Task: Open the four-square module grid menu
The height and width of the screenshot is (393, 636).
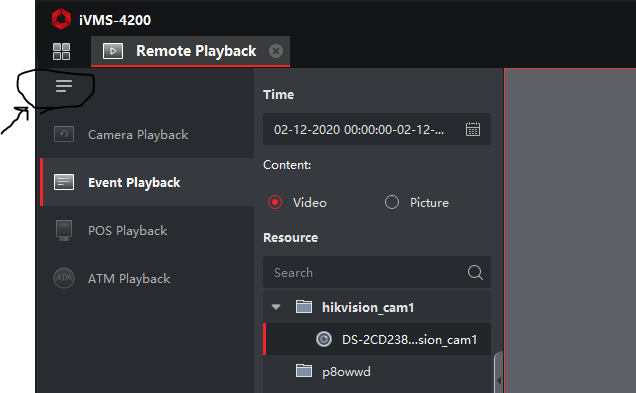Action: click(61, 52)
